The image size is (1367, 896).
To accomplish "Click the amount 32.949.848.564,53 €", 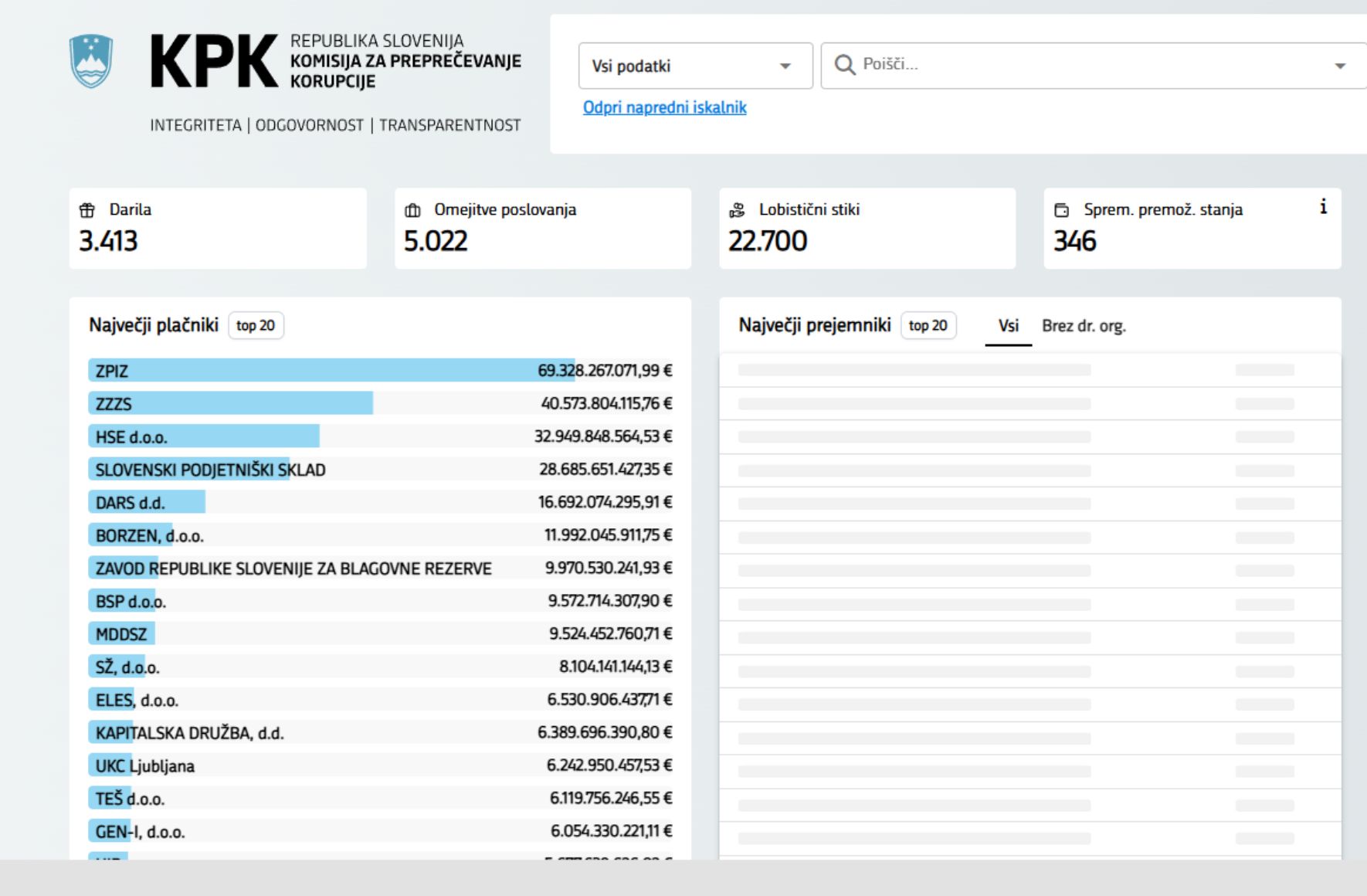I will (x=603, y=436).
